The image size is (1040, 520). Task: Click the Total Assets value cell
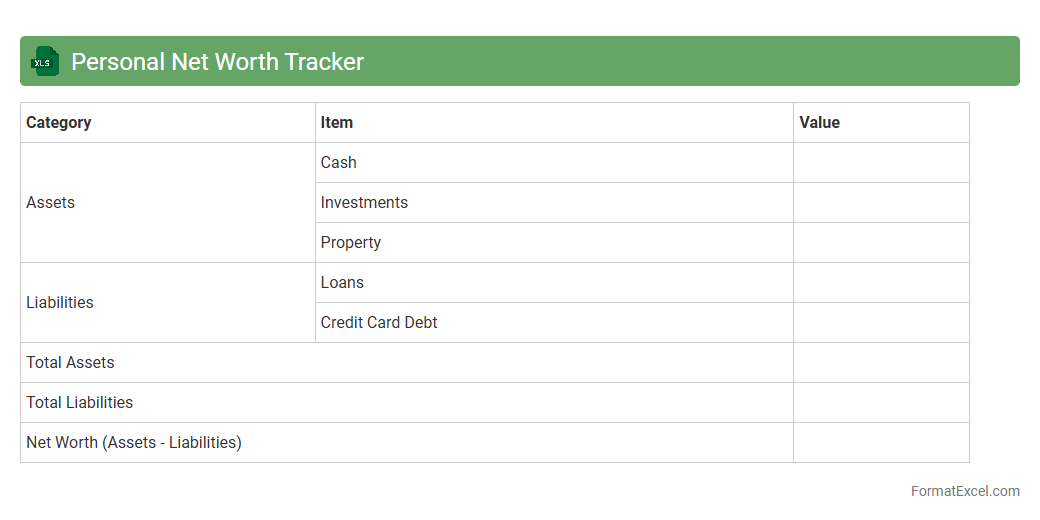point(880,362)
